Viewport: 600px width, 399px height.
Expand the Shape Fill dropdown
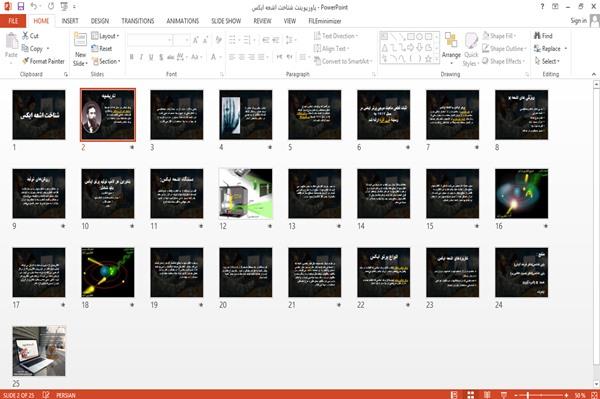point(499,36)
